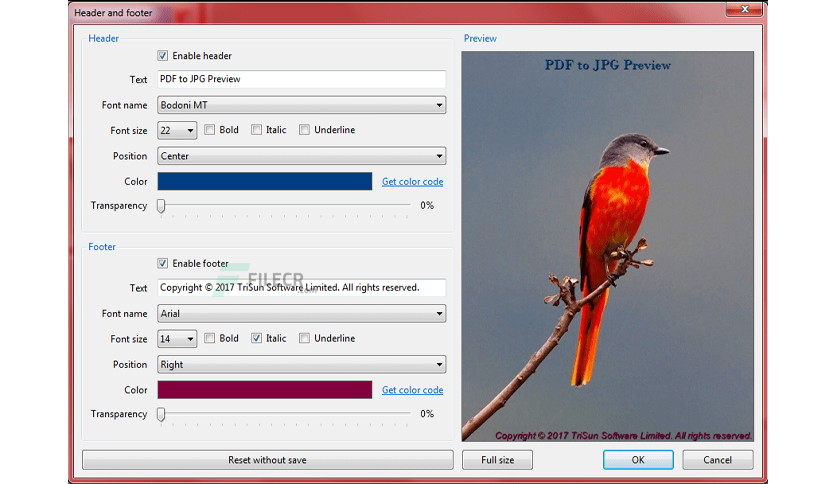Toggle the Enable footer checkbox
Viewport: 836px width, 484px height.
(163, 263)
